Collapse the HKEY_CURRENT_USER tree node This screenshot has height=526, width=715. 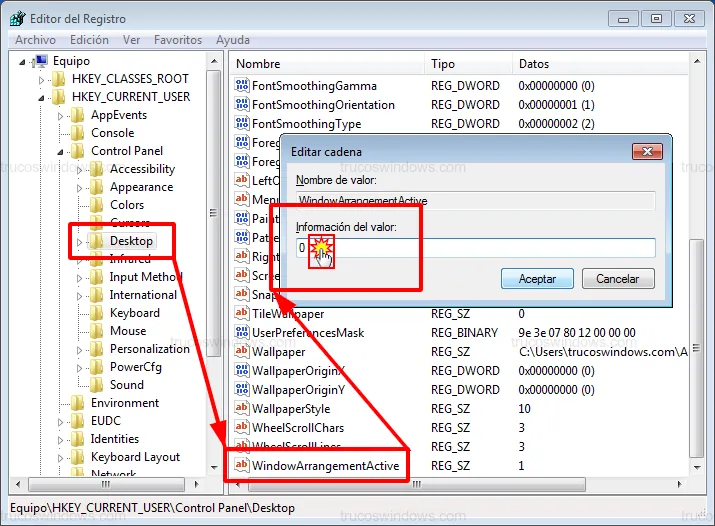tap(42, 97)
